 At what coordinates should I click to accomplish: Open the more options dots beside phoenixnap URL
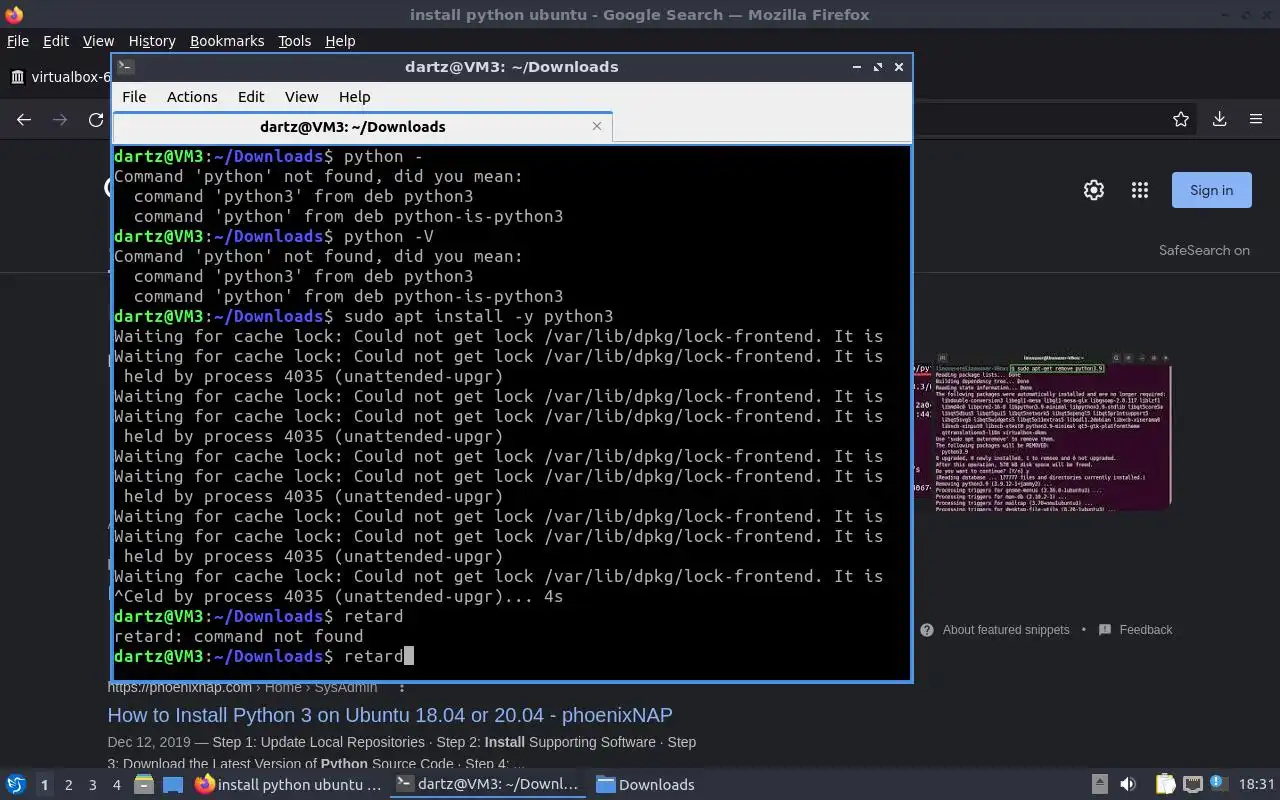[x=402, y=688]
